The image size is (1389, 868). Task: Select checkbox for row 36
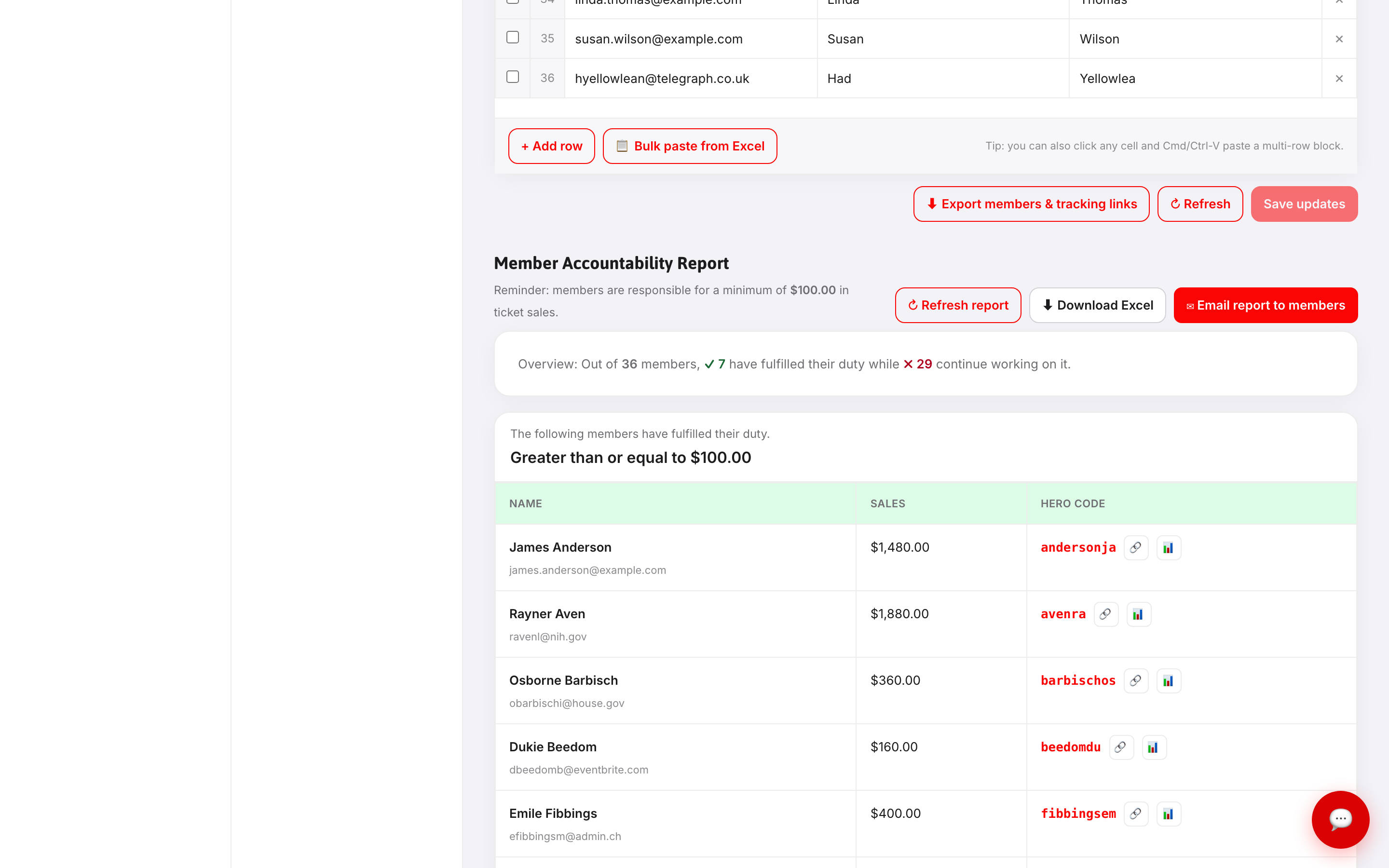pyautogui.click(x=513, y=77)
